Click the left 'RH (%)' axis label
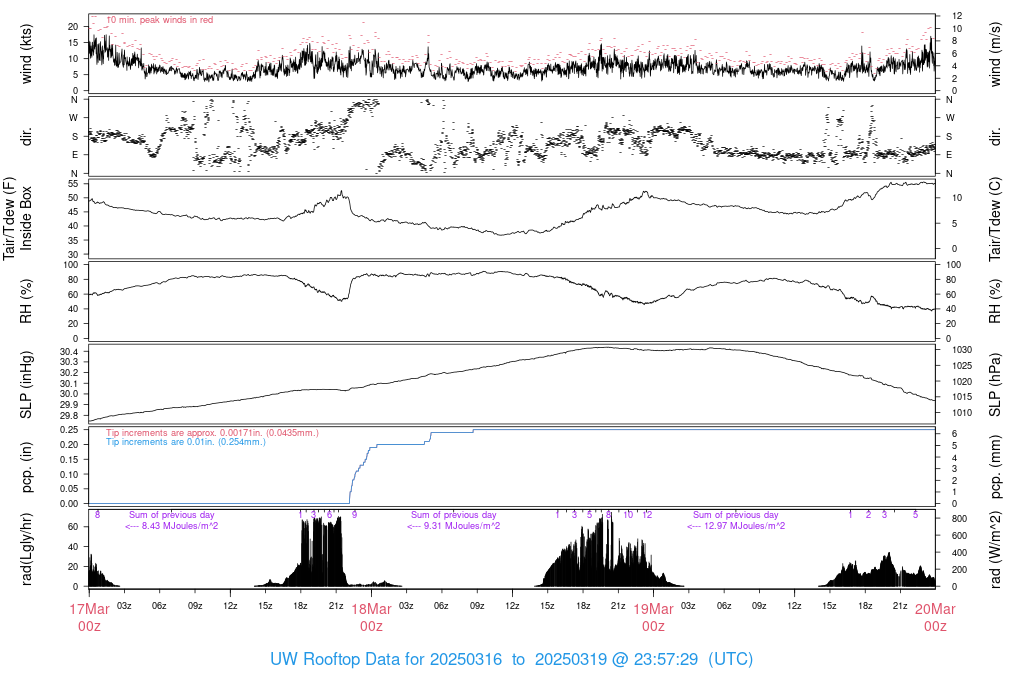1024x700 pixels. click(x=26, y=301)
